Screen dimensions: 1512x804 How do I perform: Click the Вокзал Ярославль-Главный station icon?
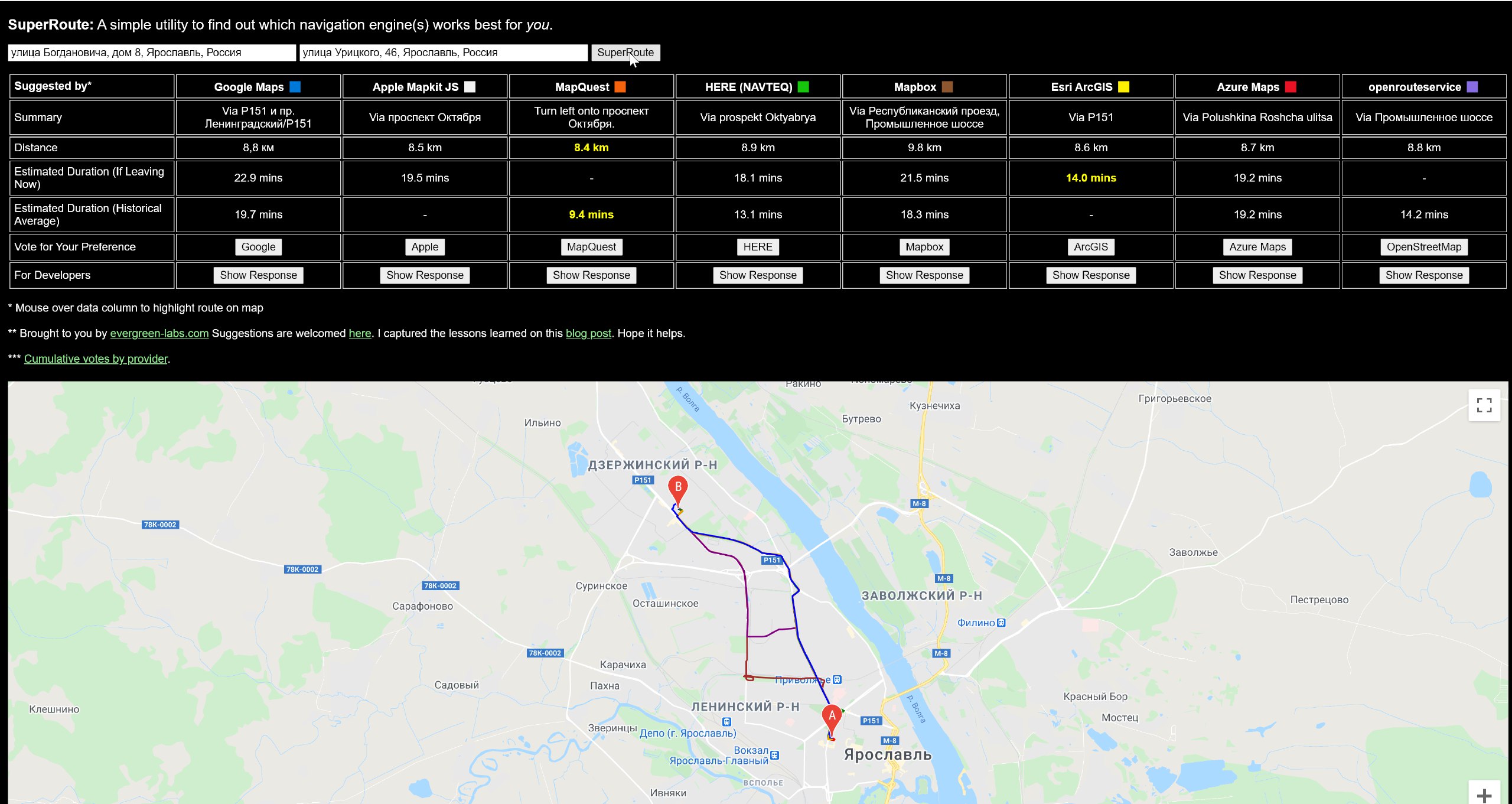pyautogui.click(x=775, y=755)
